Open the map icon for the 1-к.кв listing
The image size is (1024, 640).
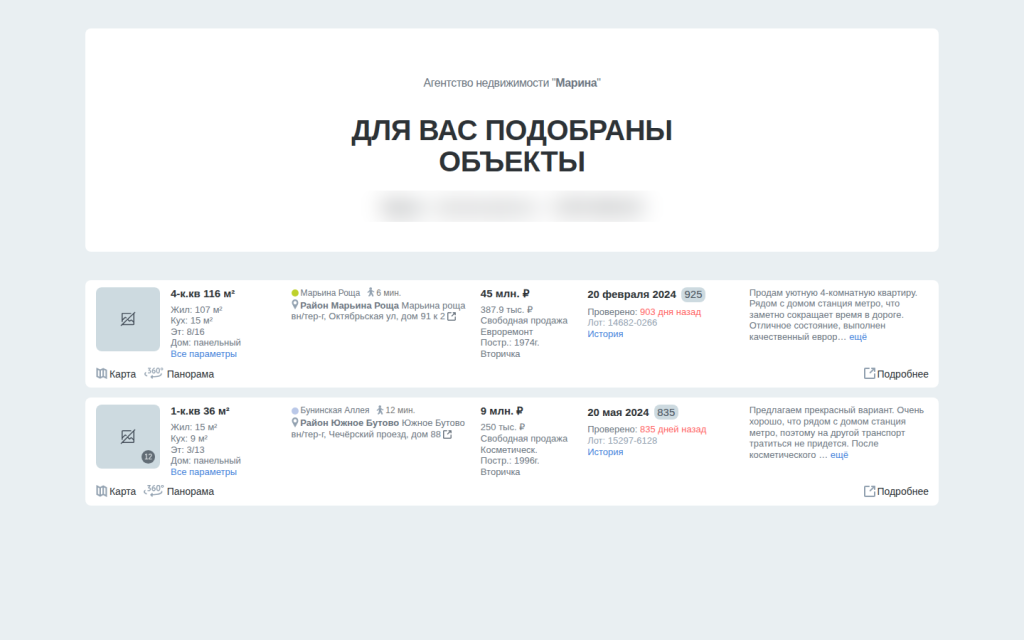point(101,491)
